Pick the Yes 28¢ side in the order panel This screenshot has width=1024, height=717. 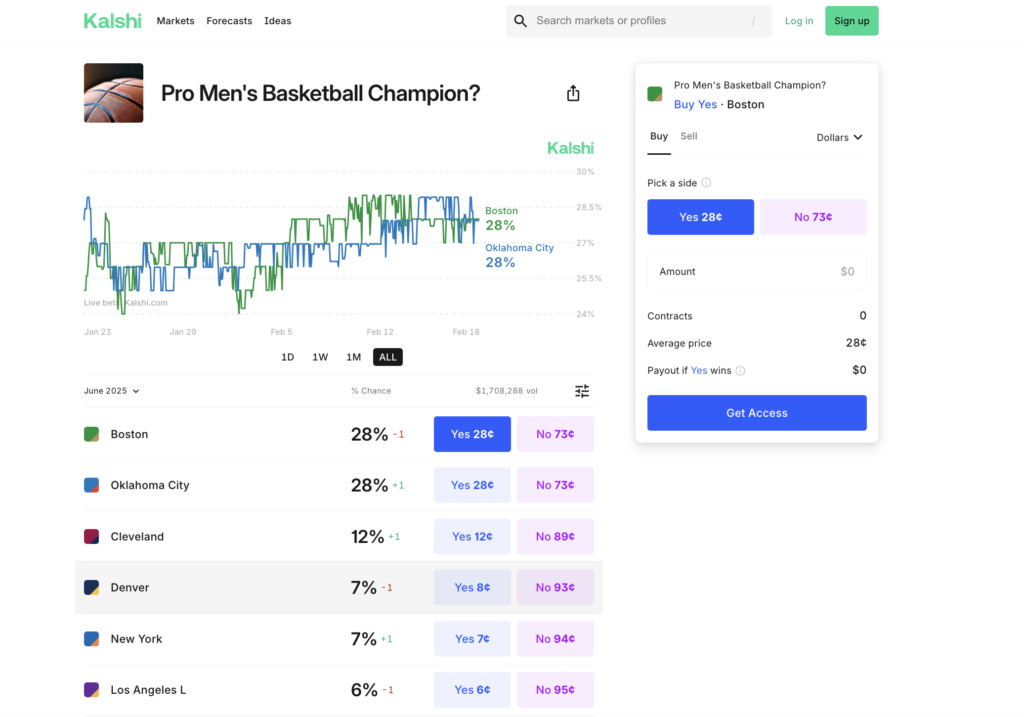(700, 217)
